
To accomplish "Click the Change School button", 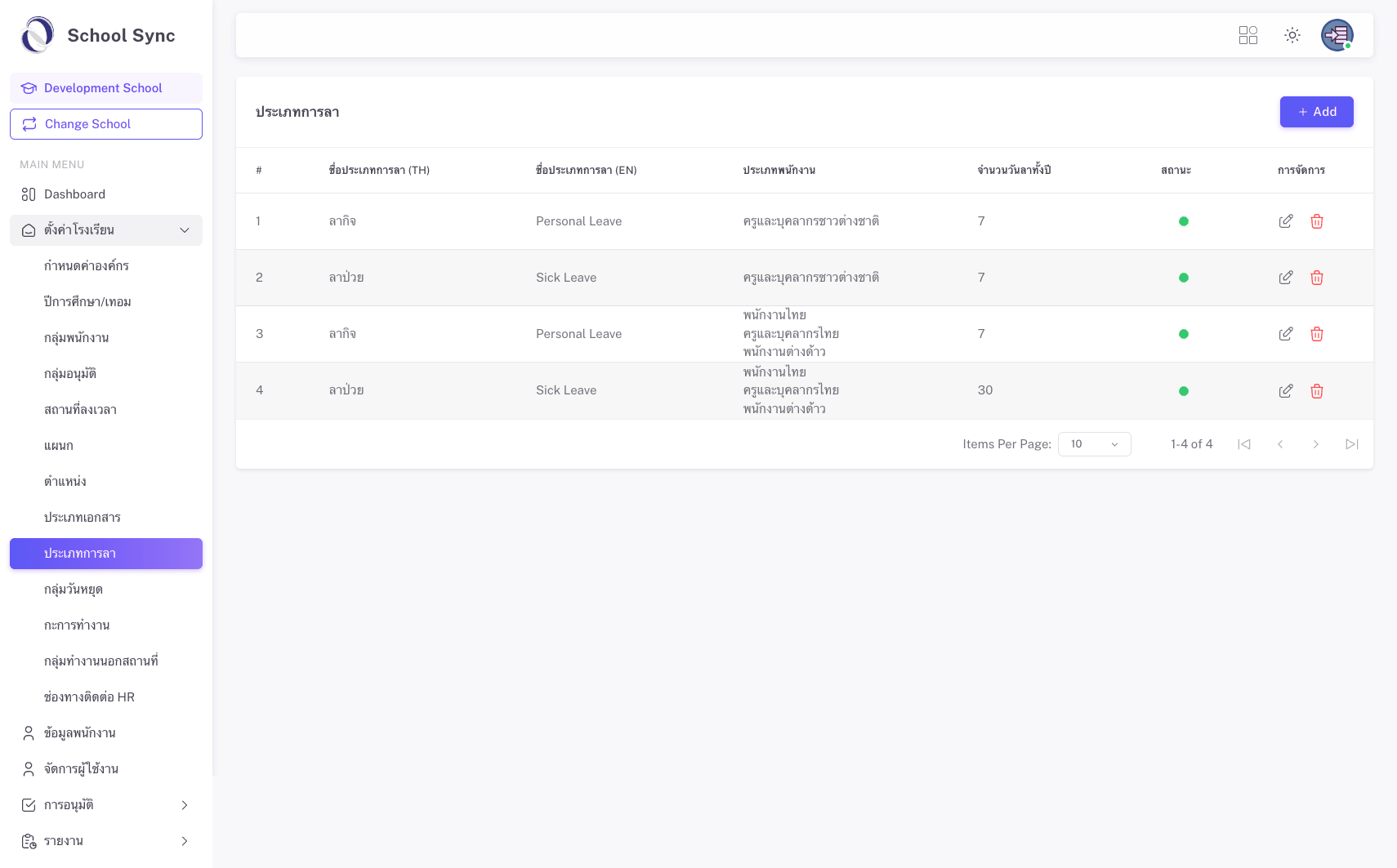I will point(106,124).
